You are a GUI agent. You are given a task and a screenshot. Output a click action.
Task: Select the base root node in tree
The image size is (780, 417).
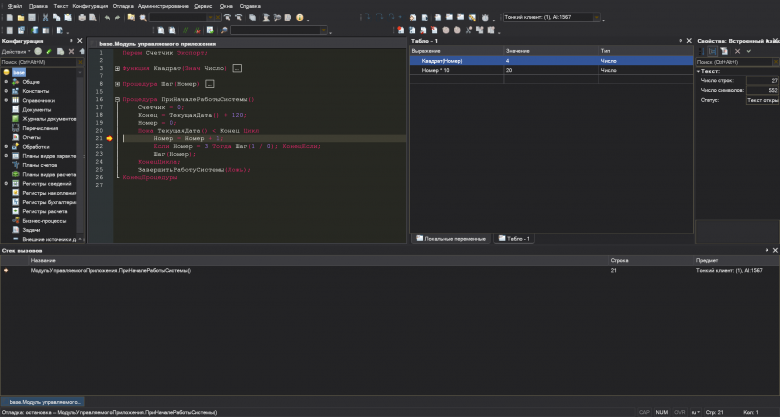coord(19,72)
